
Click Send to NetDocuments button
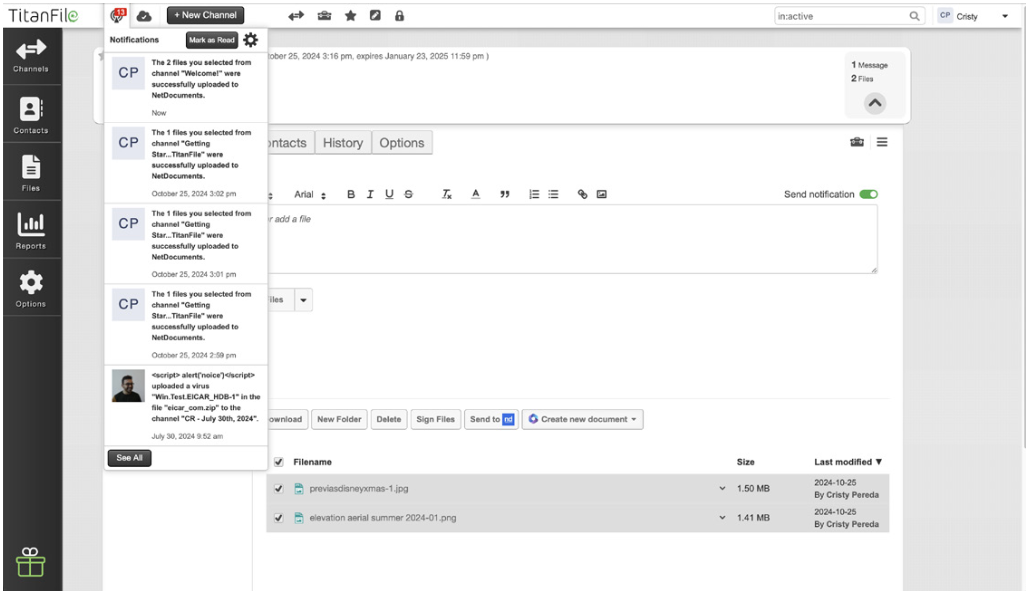[x=491, y=419]
